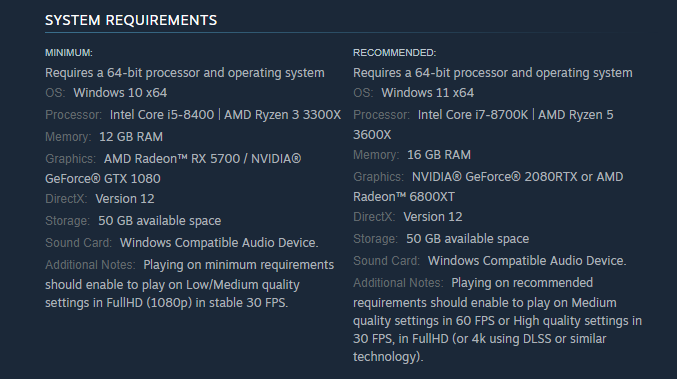Click Radeon 6800XT text

(404, 197)
